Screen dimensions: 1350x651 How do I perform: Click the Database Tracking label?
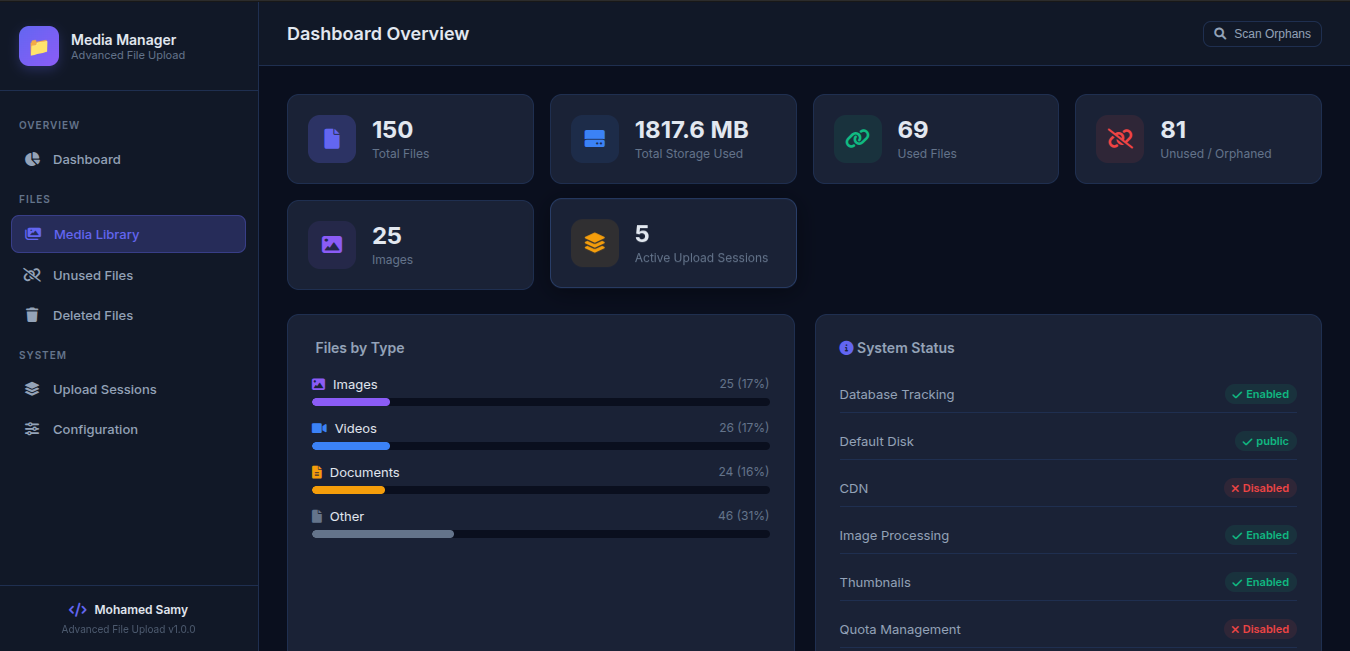pos(897,394)
